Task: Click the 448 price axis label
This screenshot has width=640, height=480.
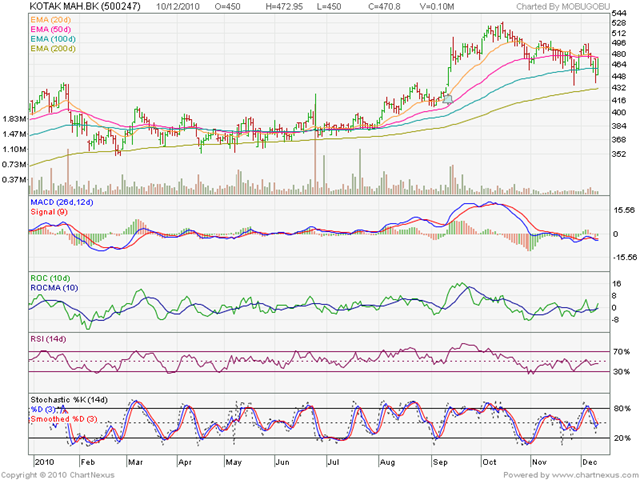Action: tap(619, 76)
